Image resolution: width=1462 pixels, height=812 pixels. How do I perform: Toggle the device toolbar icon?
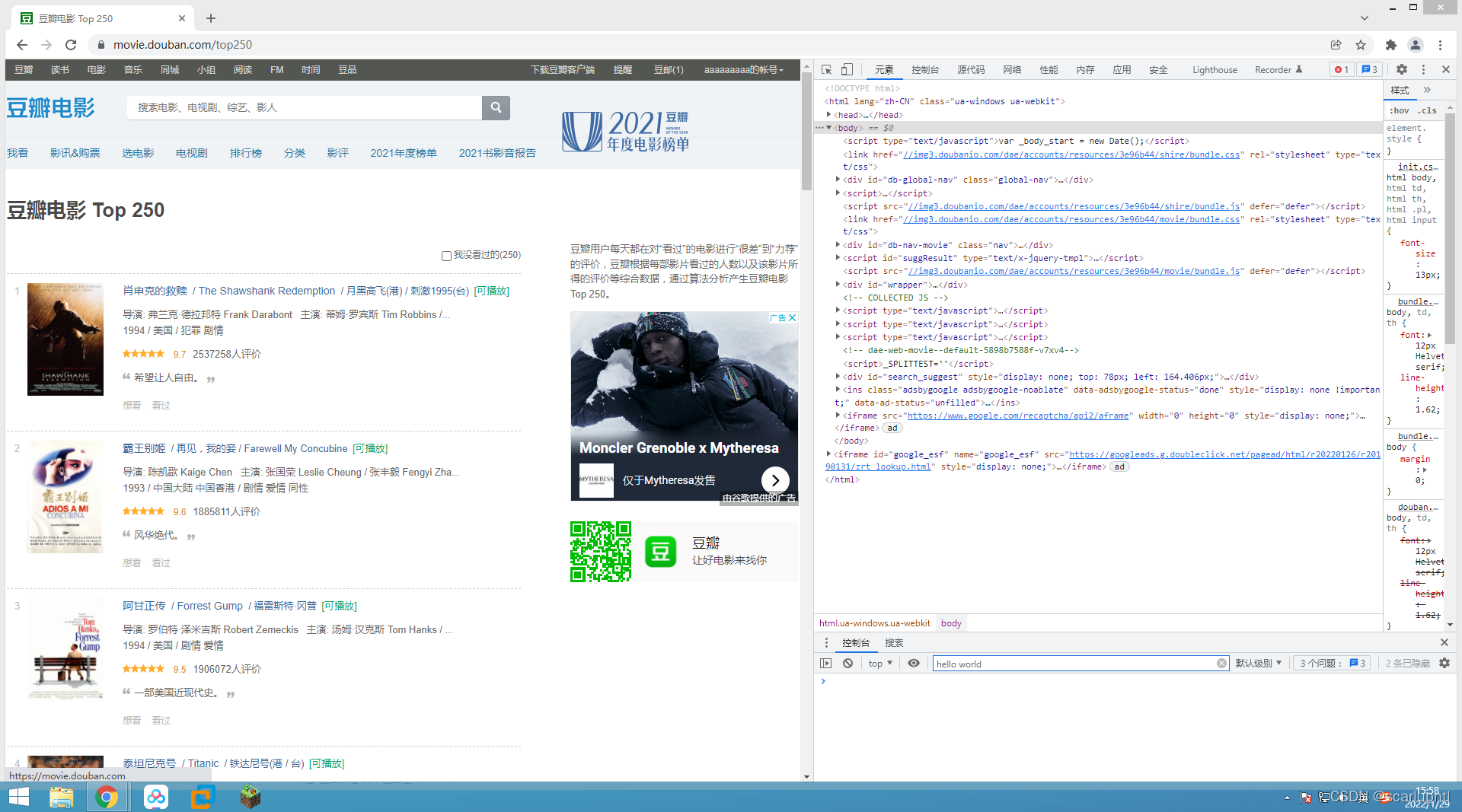point(847,69)
